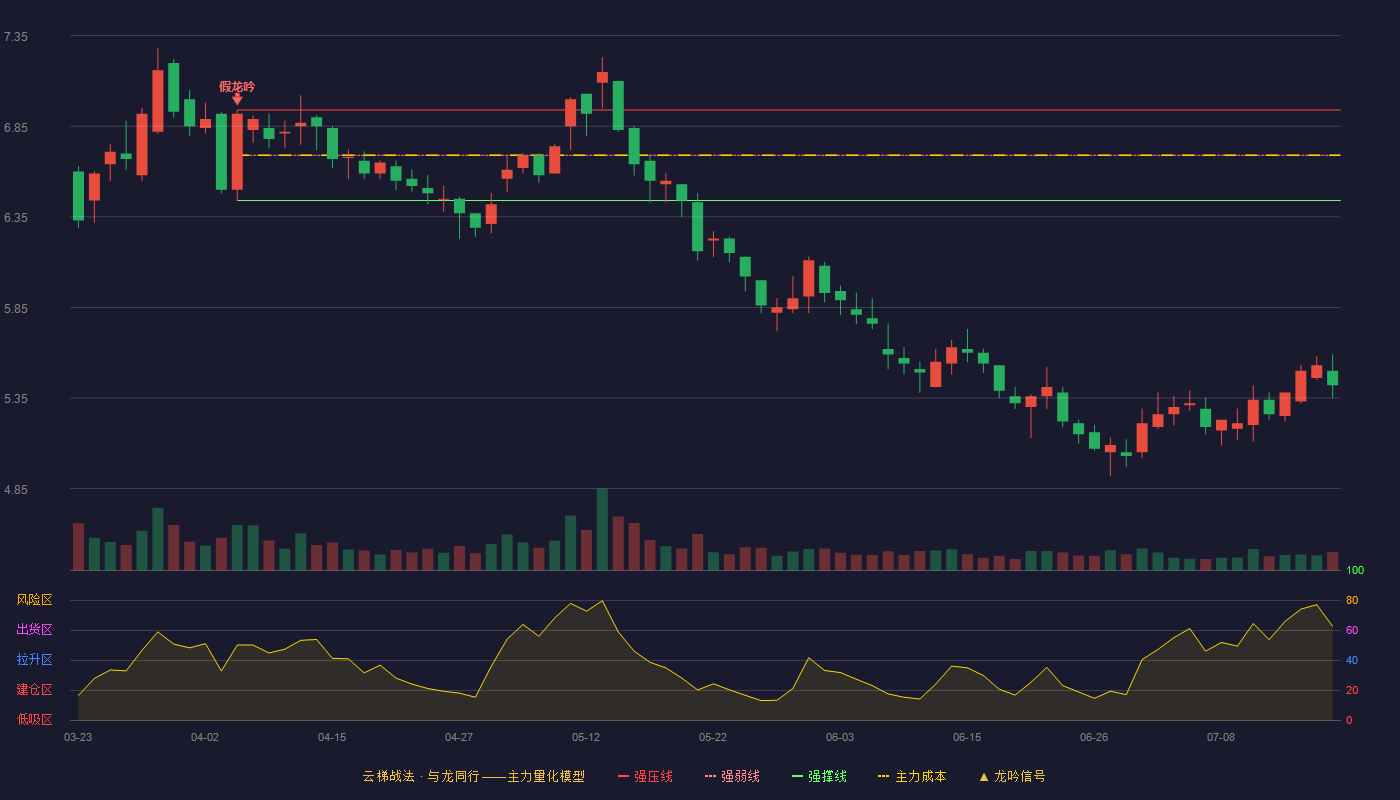The height and width of the screenshot is (800, 1400).
Task: Click the 6.35 price axis label
Action: (16, 217)
